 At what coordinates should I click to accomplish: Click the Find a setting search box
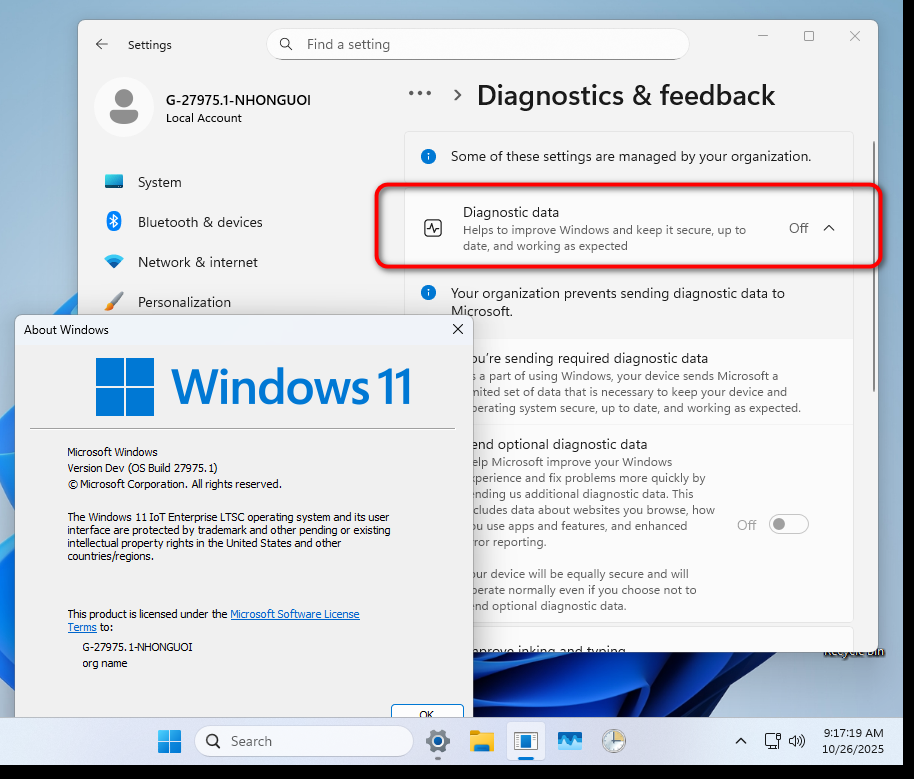(478, 44)
